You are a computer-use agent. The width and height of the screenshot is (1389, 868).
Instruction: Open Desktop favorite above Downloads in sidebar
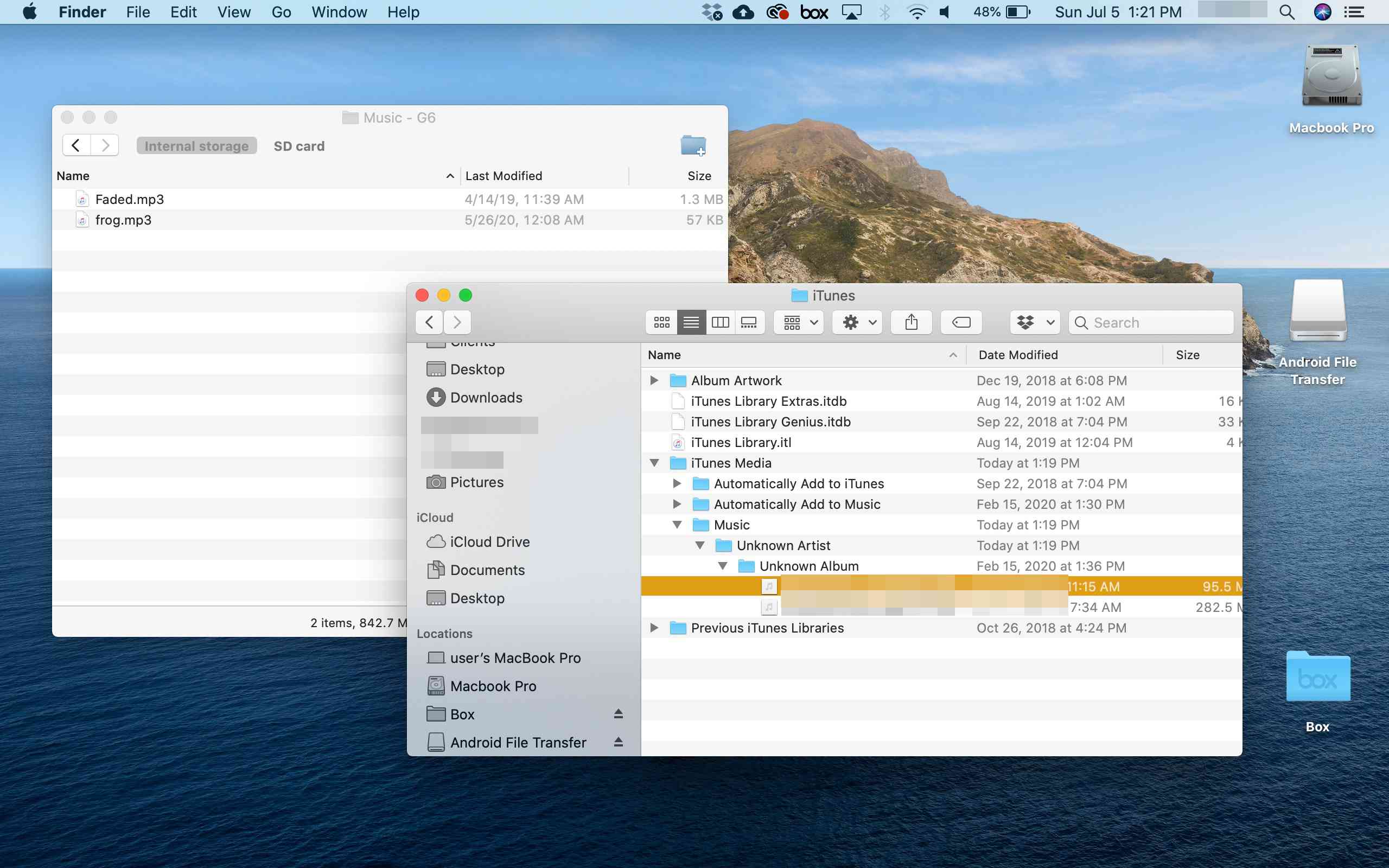click(466, 369)
